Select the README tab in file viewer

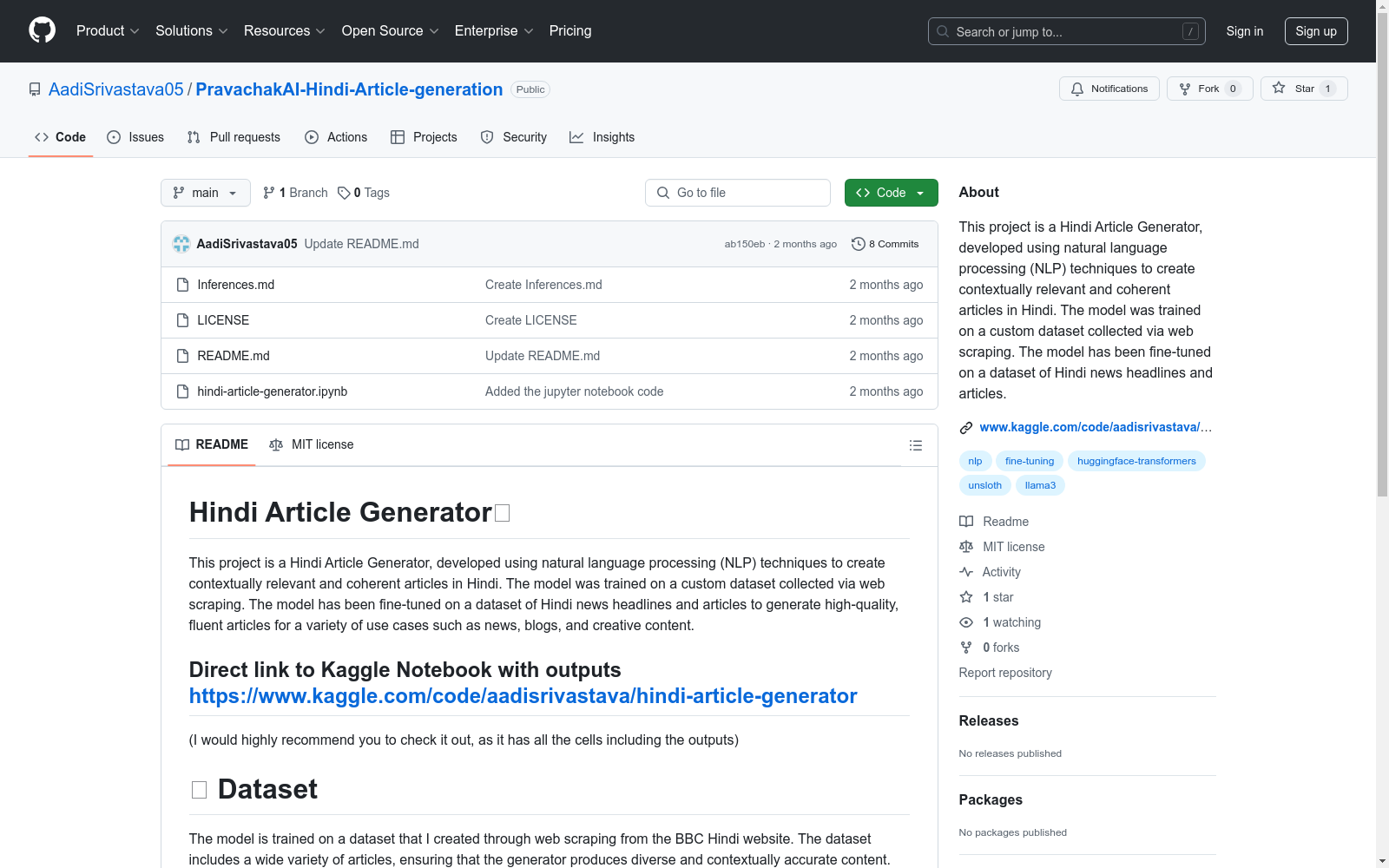pos(212,444)
